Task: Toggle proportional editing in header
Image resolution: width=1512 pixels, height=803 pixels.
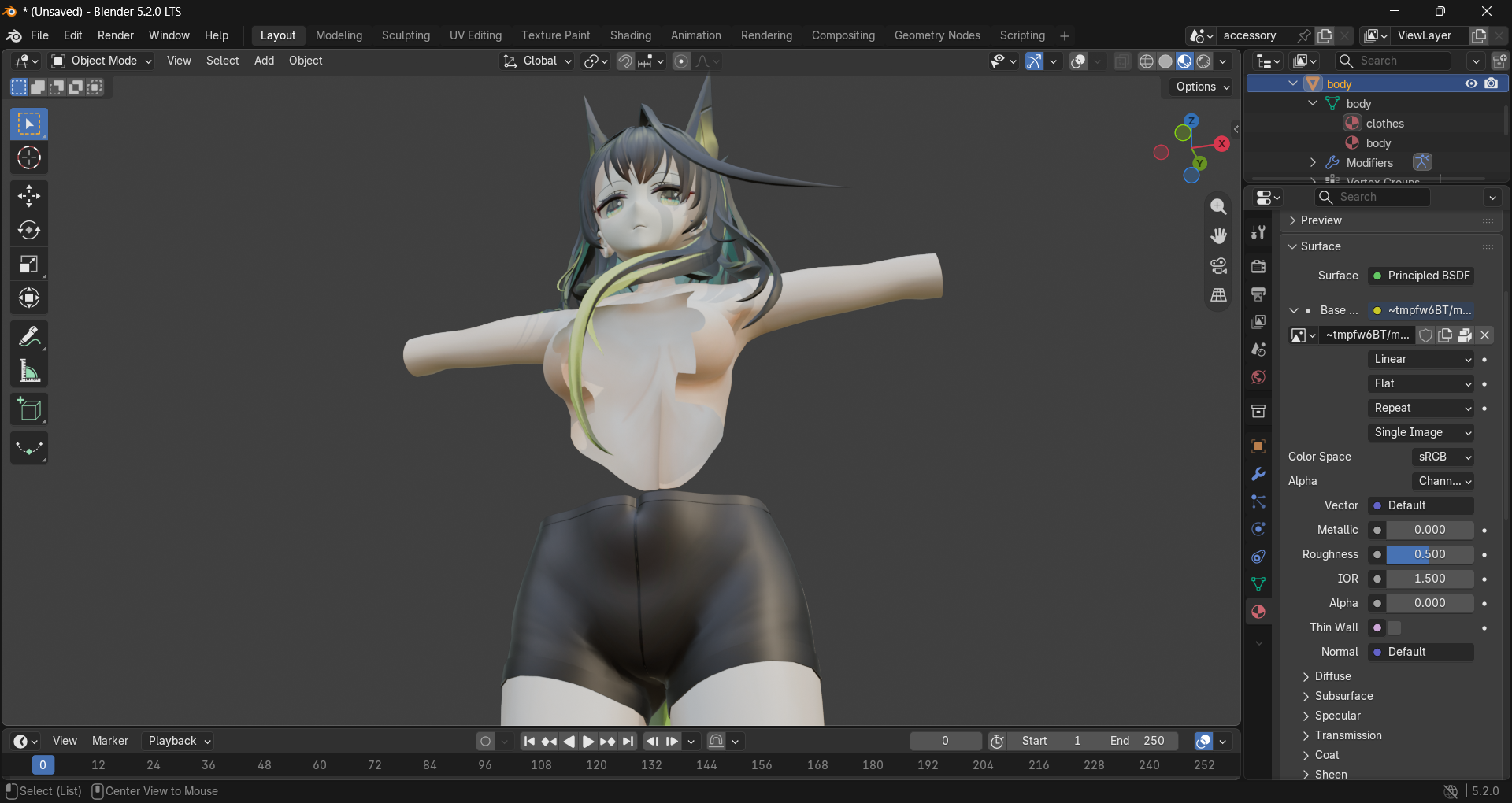Action: tap(682, 61)
